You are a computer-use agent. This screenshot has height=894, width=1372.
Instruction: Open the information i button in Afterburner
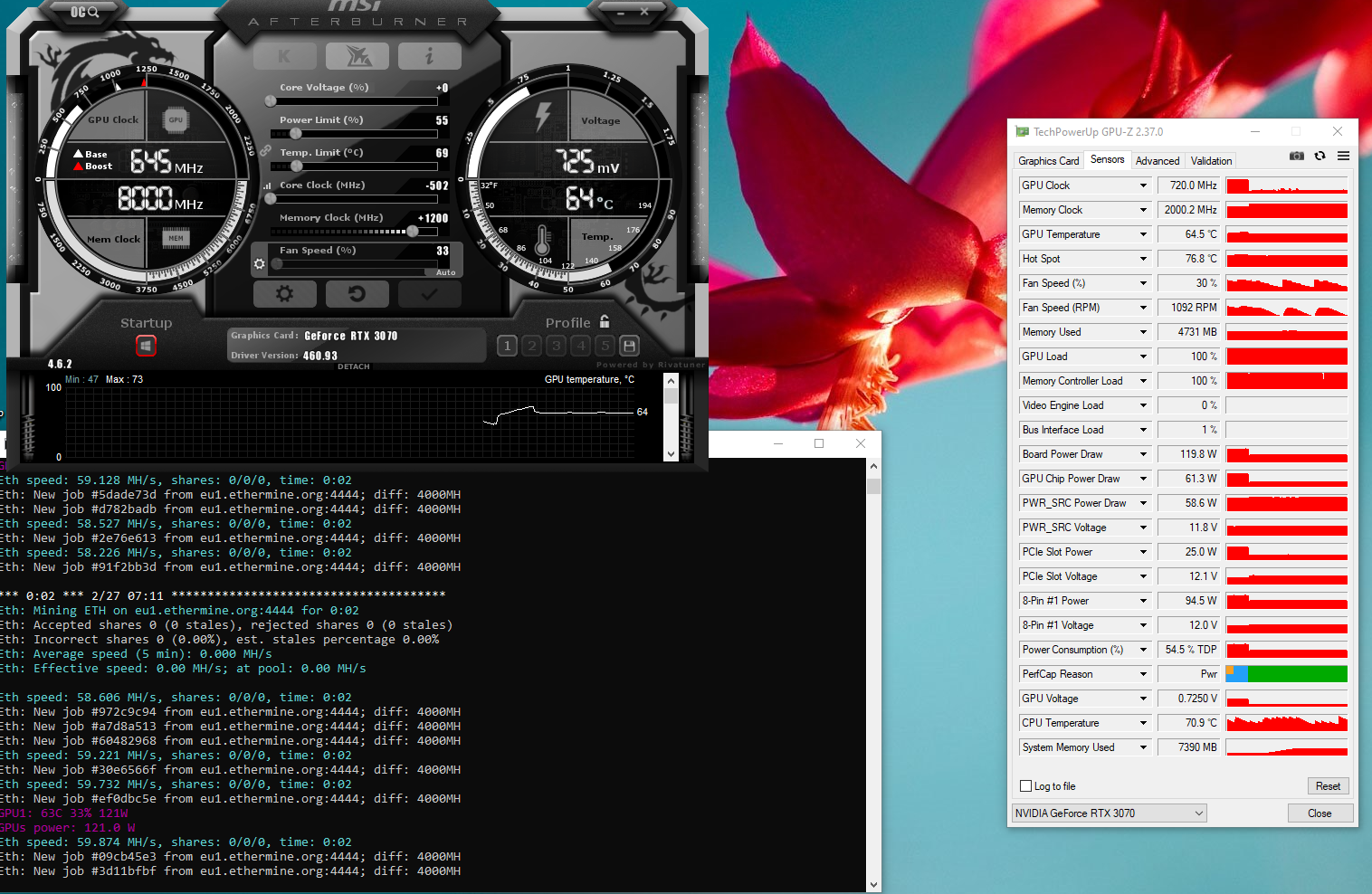click(429, 56)
